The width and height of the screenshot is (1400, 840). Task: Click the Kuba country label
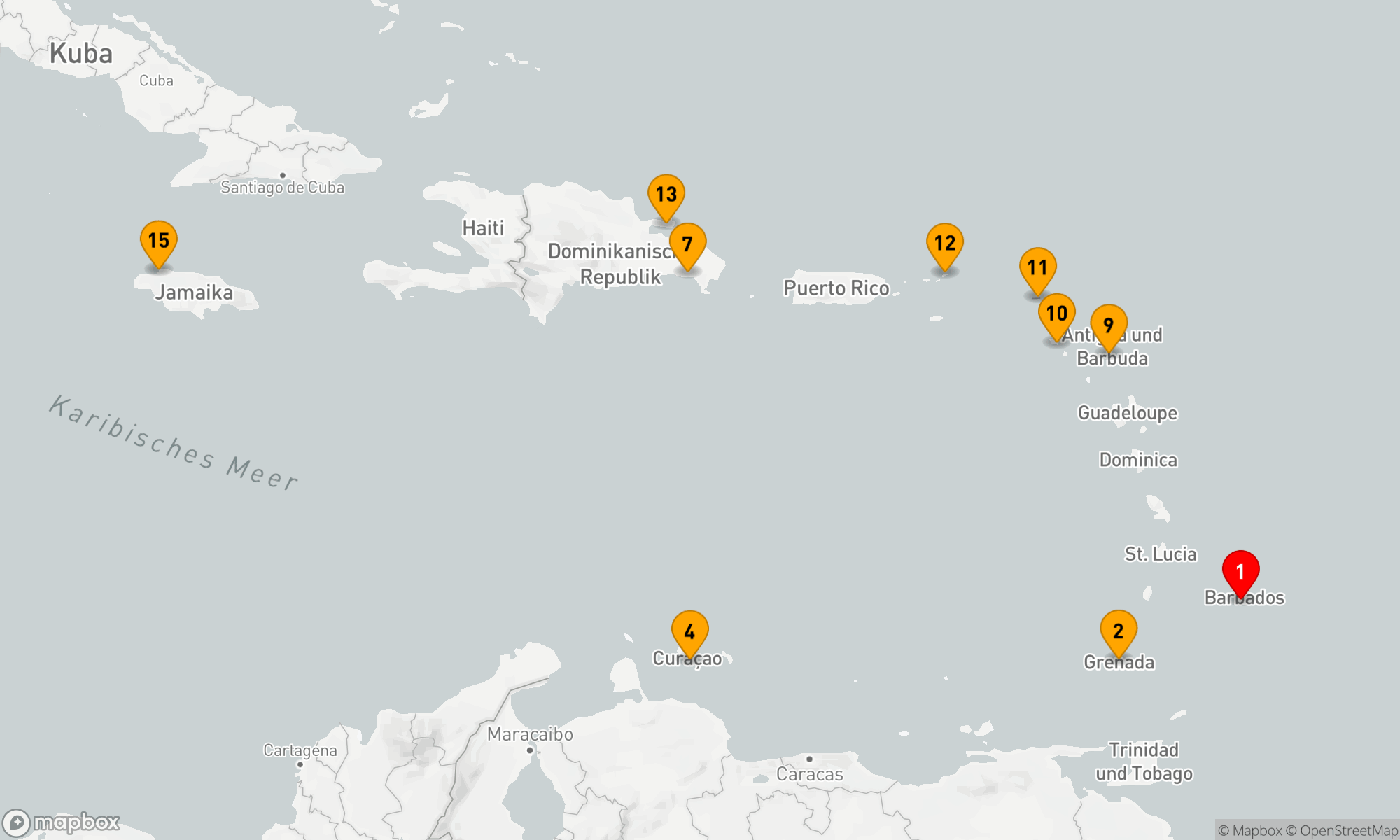[80, 54]
